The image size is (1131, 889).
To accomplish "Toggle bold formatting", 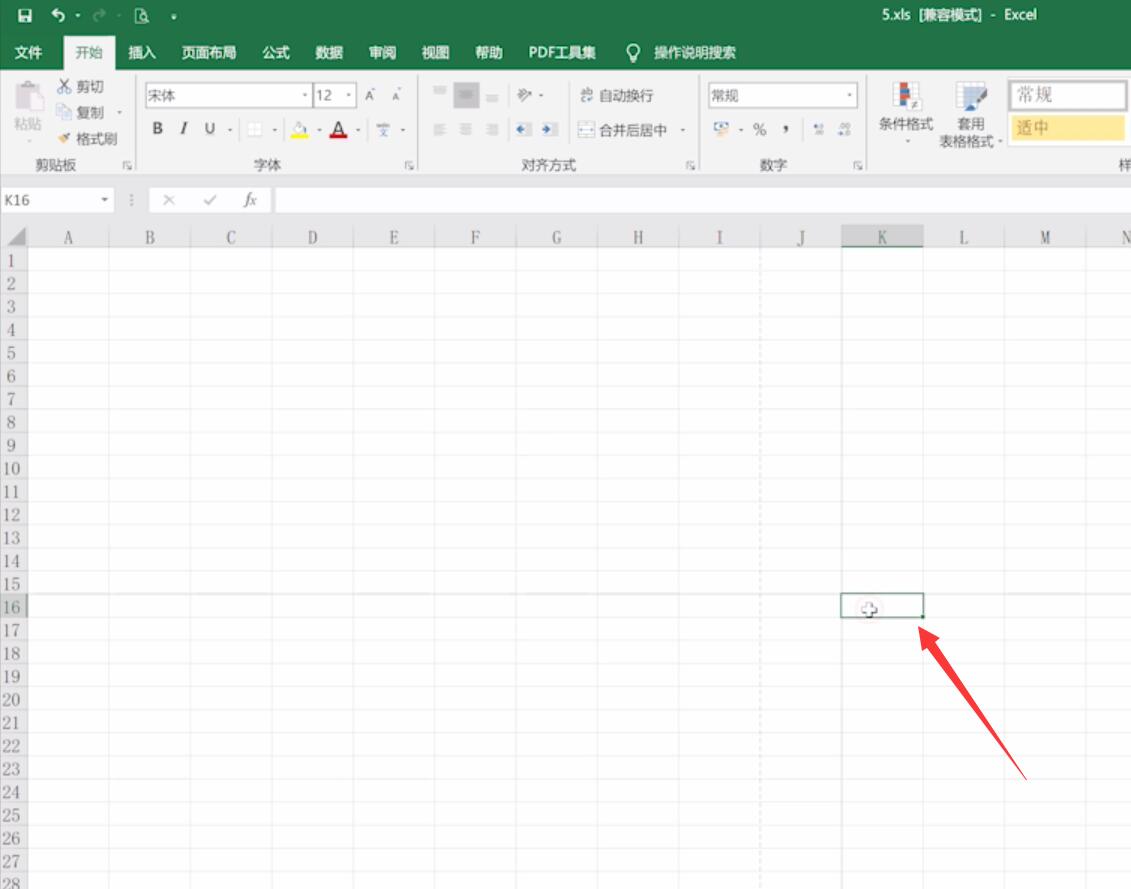I will [x=157, y=128].
